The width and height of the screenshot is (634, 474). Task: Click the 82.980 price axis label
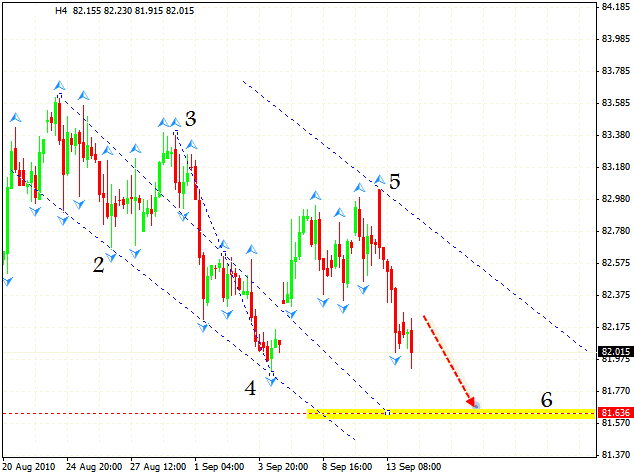pos(616,199)
